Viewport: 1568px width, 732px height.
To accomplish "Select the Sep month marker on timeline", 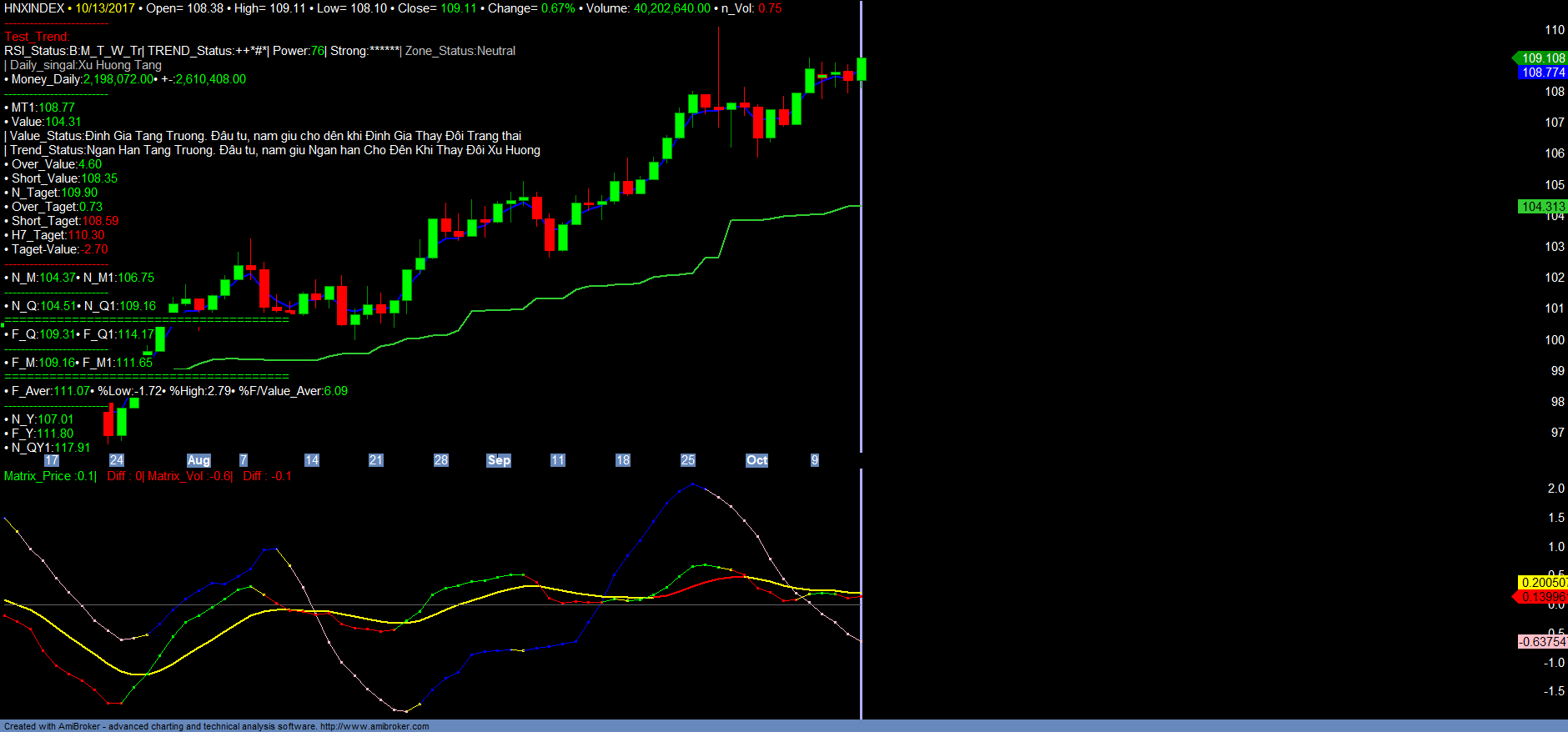I will [x=498, y=460].
